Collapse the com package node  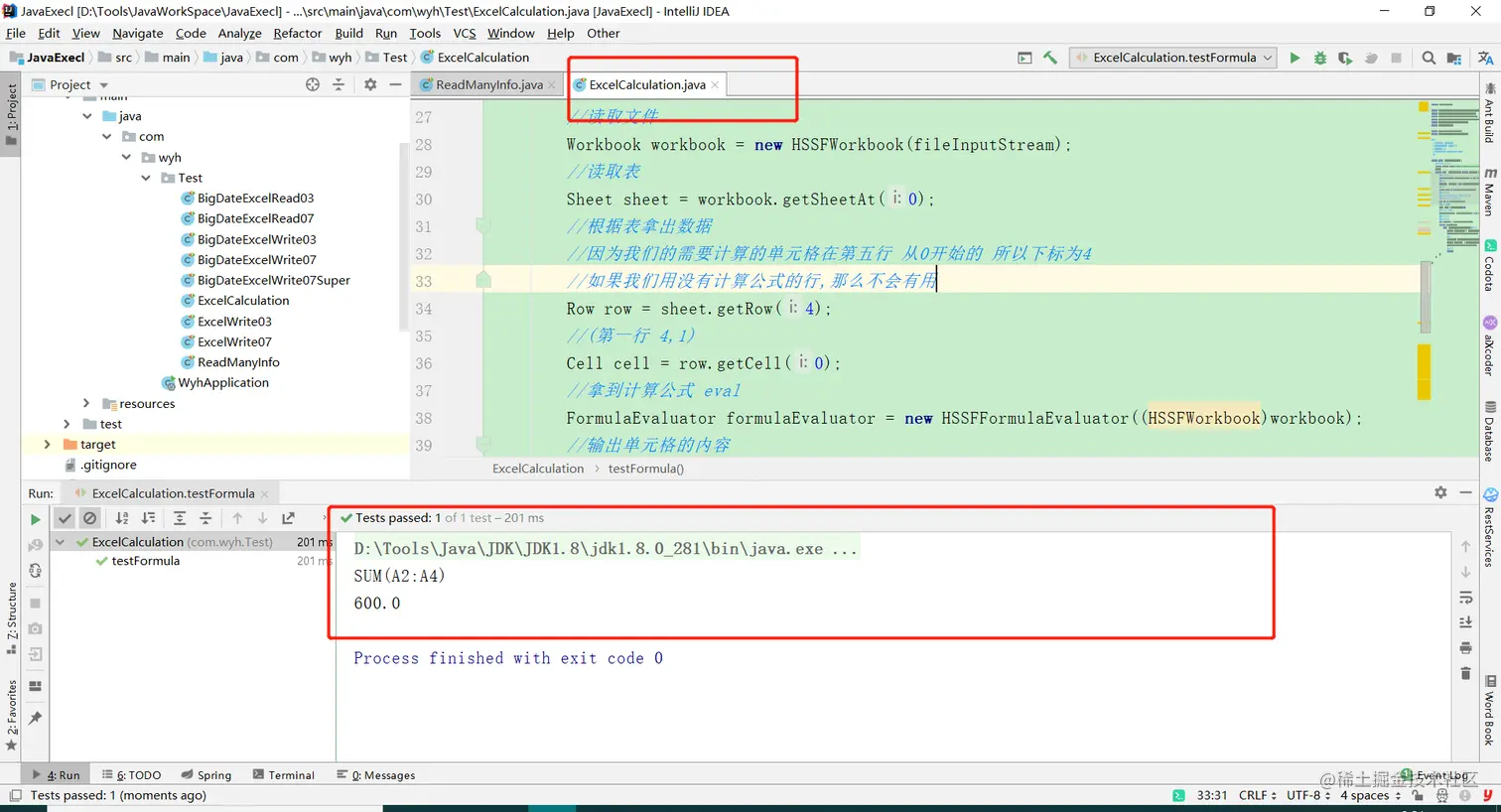coord(107,136)
